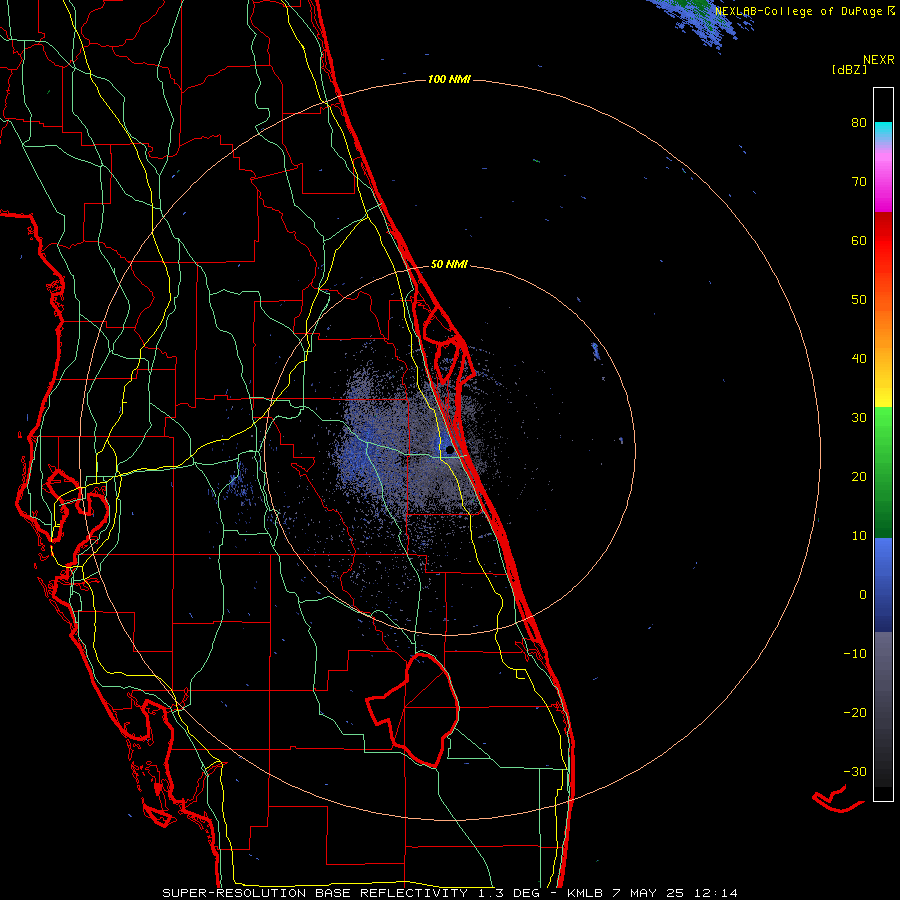The image size is (900, 900).
Task: Click the 'NEXR' label above the color scale
Action: [x=878, y=60]
